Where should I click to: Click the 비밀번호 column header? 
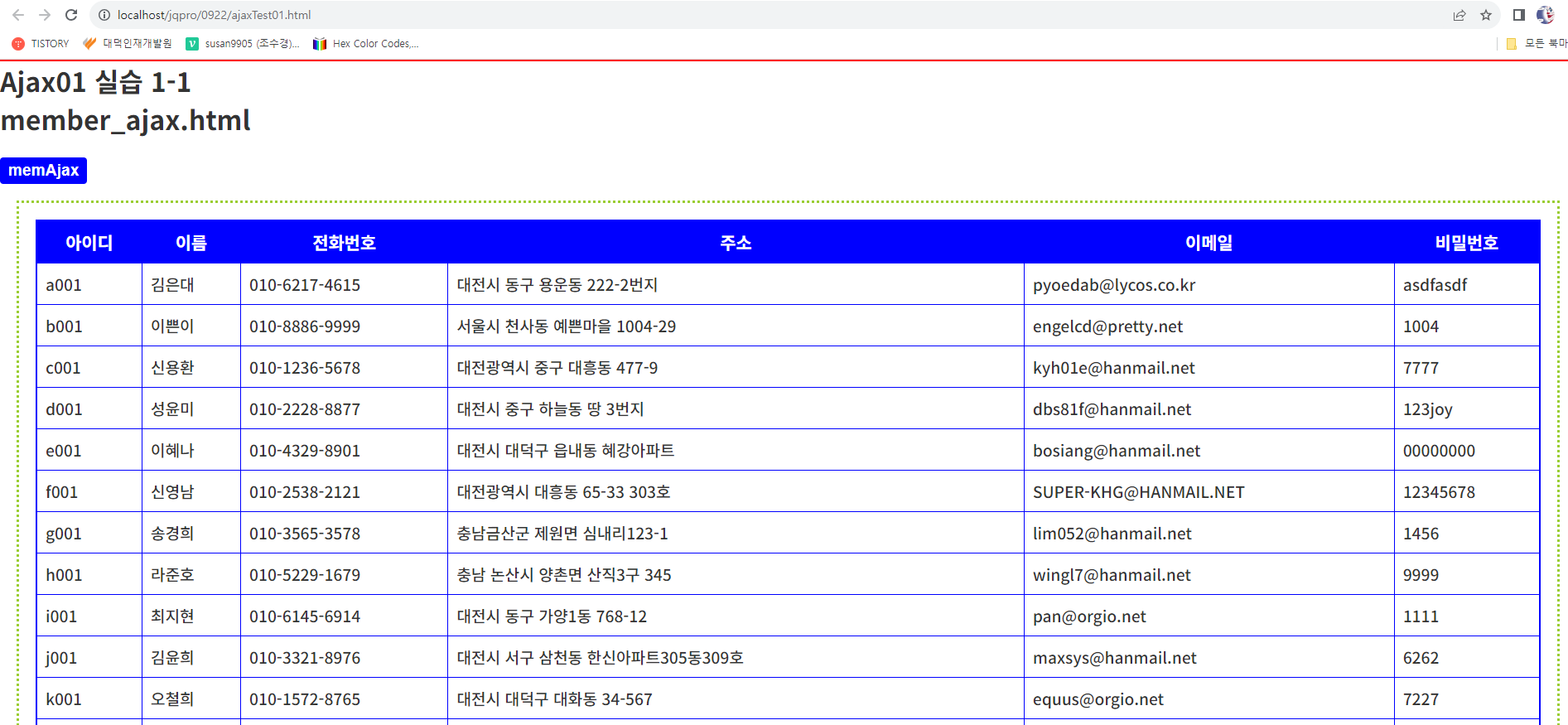point(1466,243)
